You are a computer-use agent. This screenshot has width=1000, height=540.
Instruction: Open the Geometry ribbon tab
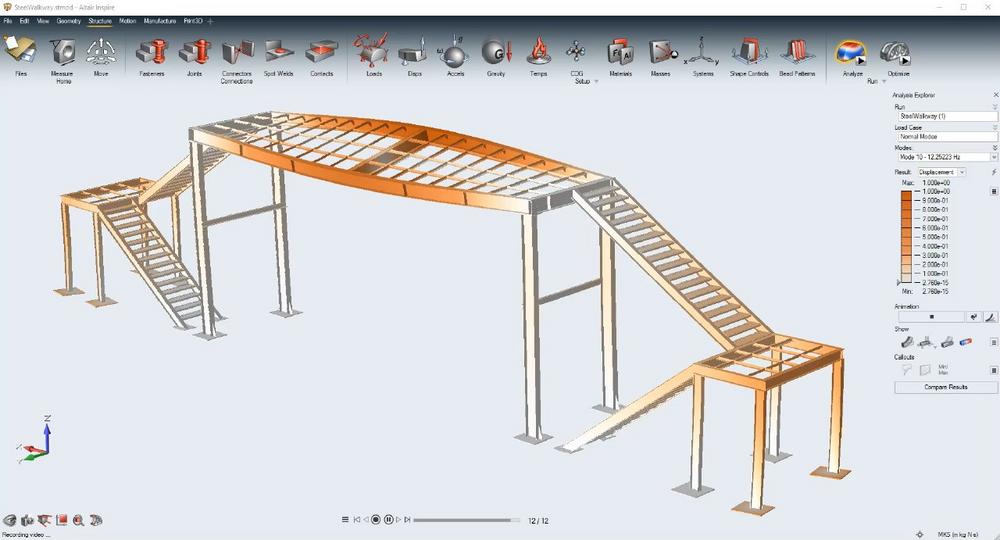pos(69,20)
